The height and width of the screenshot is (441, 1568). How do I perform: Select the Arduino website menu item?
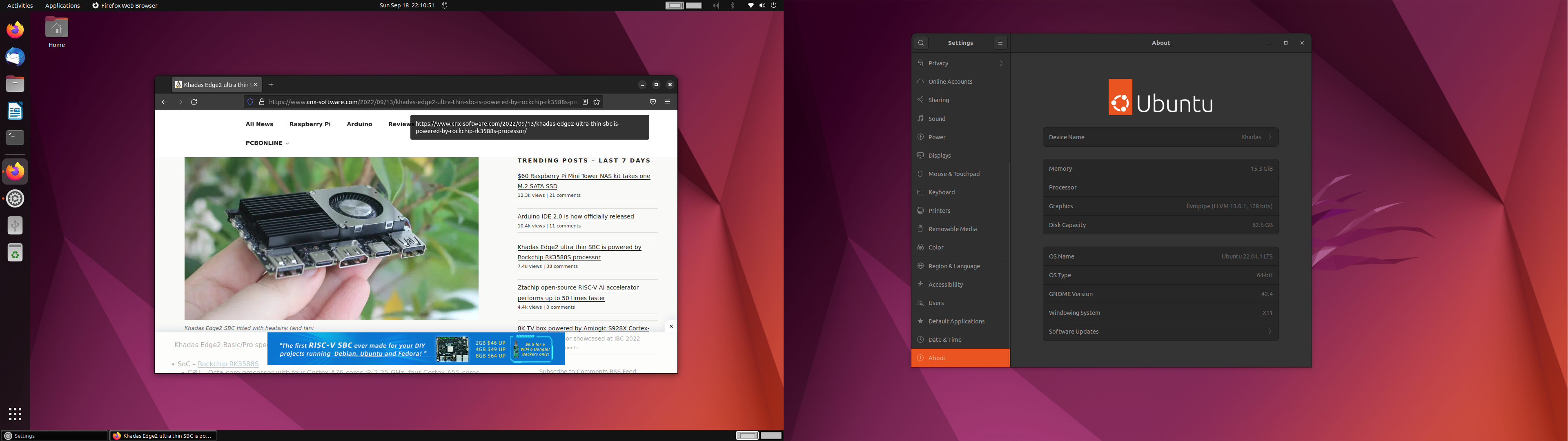[x=359, y=124]
